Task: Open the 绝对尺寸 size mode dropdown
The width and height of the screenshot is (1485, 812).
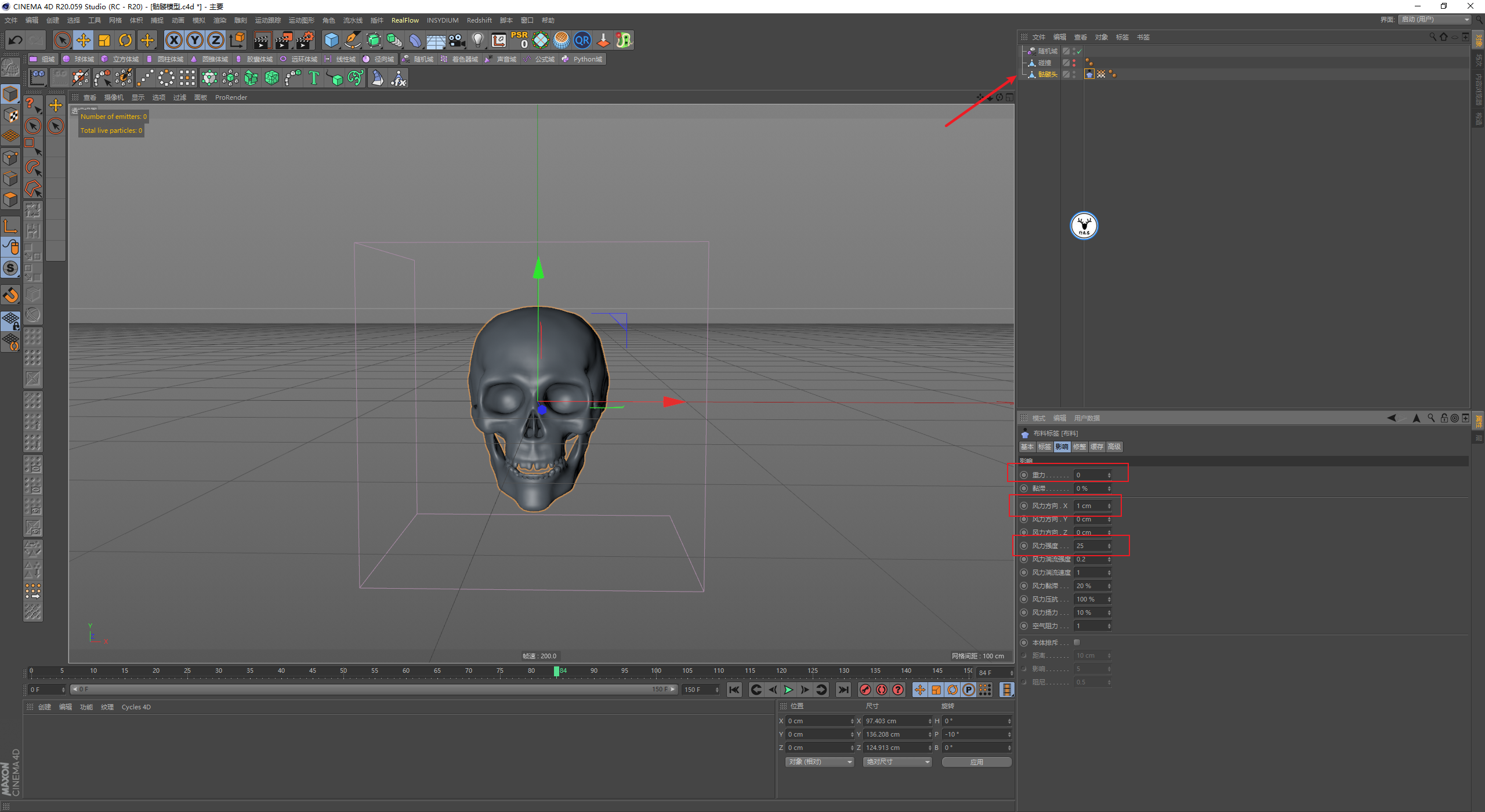Action: click(x=897, y=762)
